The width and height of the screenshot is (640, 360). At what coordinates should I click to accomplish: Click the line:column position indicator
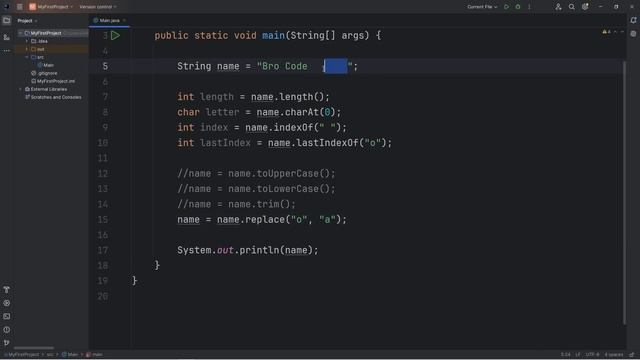click(x=565, y=355)
